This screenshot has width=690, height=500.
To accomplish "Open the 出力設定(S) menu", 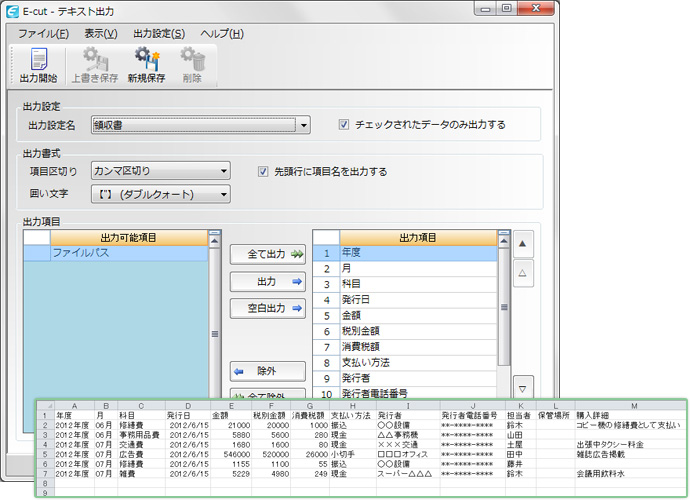I will pyautogui.click(x=159, y=34).
